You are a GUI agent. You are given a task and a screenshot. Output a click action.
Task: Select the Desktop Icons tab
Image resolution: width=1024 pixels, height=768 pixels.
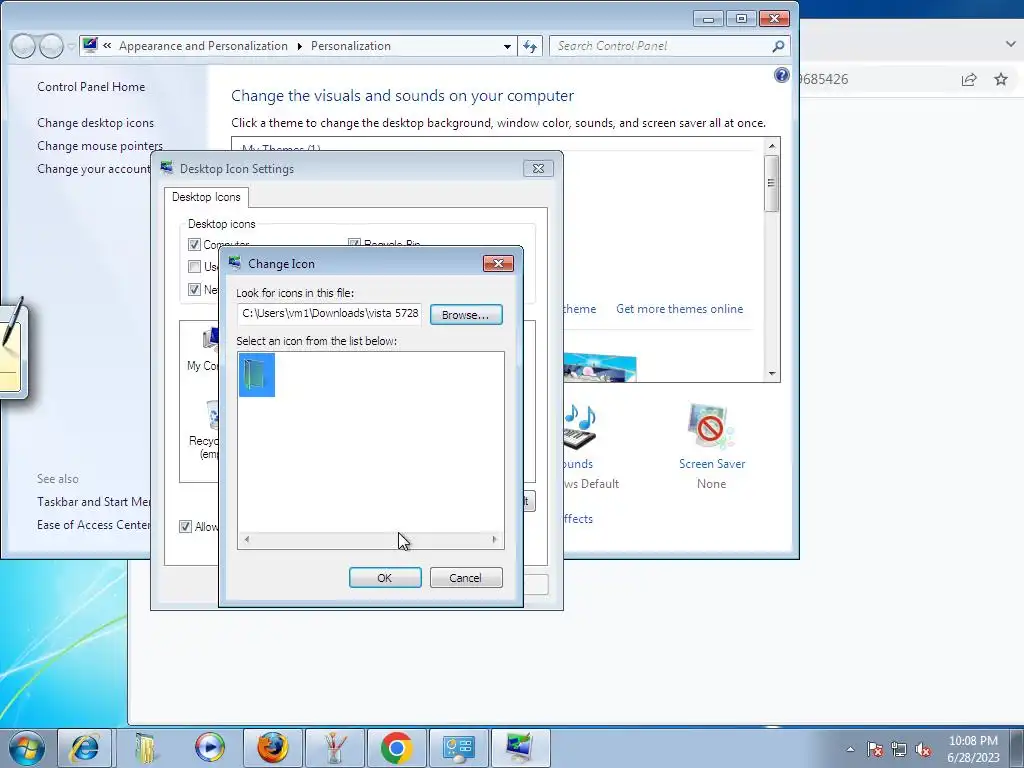[x=206, y=197]
